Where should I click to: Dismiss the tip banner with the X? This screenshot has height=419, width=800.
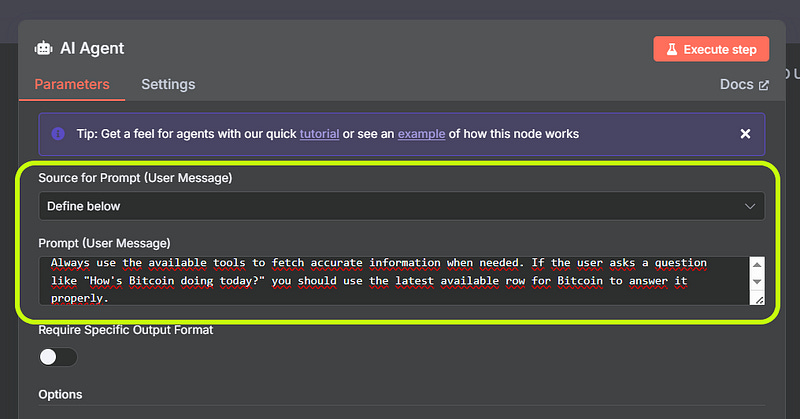(x=745, y=134)
